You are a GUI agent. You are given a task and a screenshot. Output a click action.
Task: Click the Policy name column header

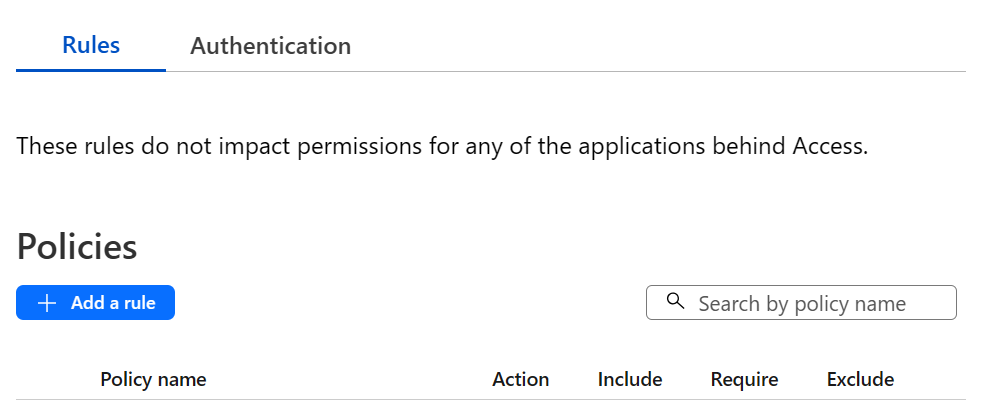click(153, 380)
